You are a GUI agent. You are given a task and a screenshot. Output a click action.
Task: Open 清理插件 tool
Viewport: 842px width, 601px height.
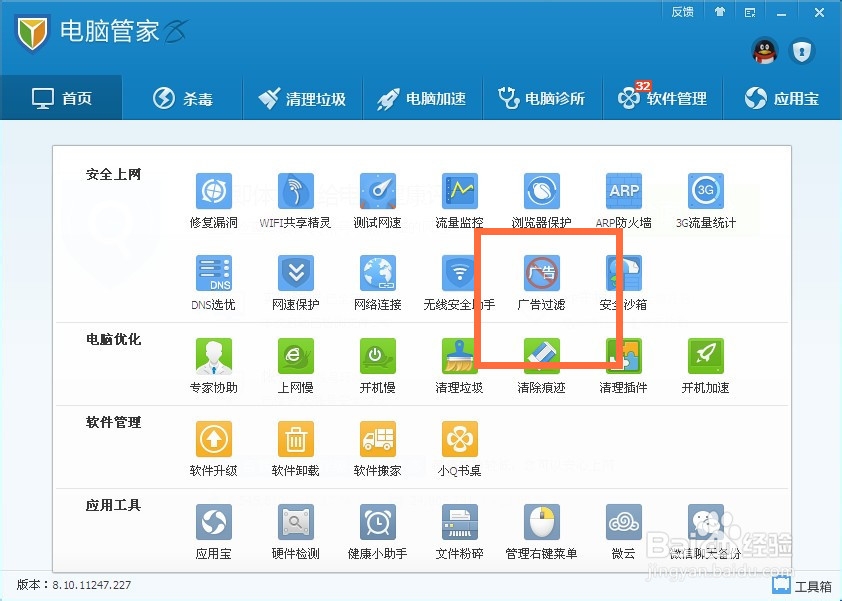(x=623, y=366)
